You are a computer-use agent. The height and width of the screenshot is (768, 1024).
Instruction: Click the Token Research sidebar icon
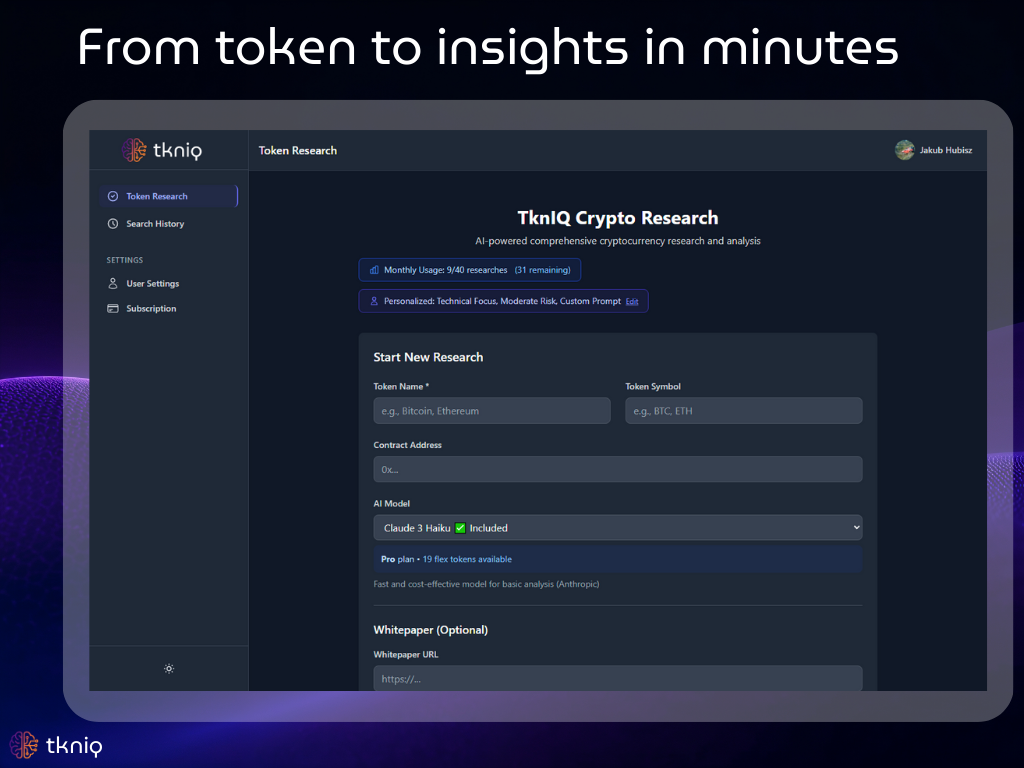[113, 196]
